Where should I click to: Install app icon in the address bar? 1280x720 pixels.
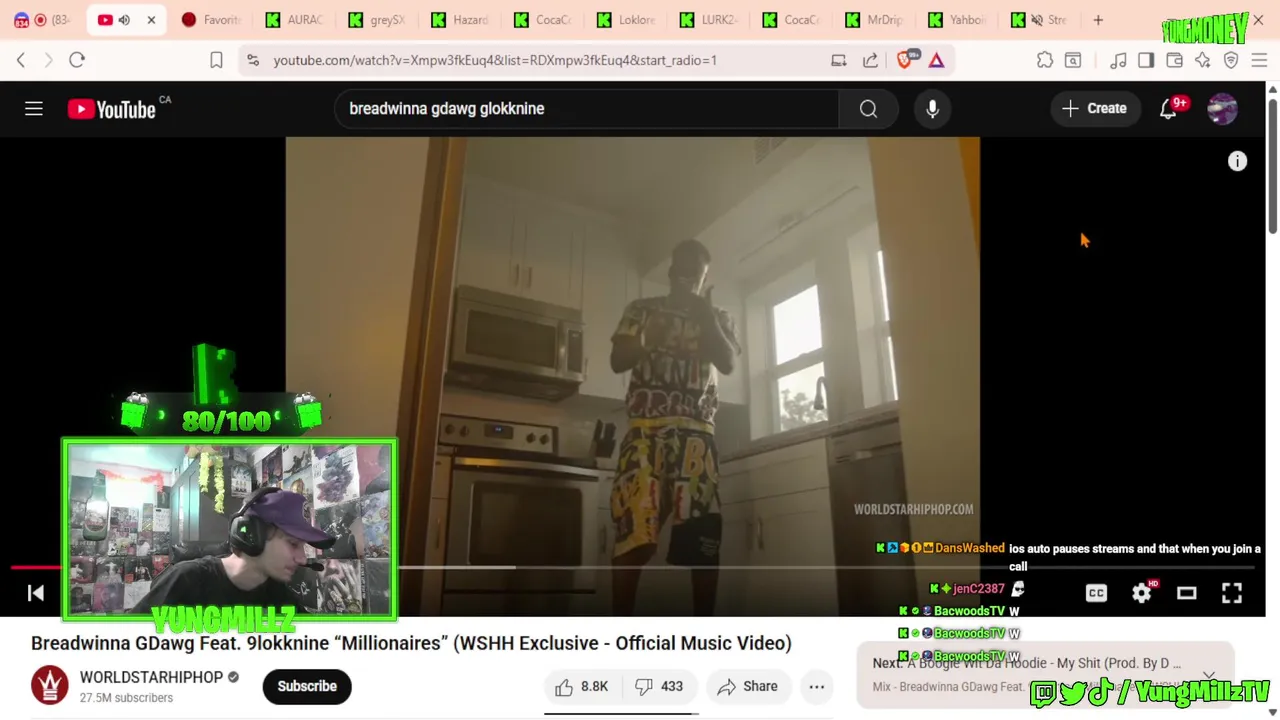(x=838, y=60)
